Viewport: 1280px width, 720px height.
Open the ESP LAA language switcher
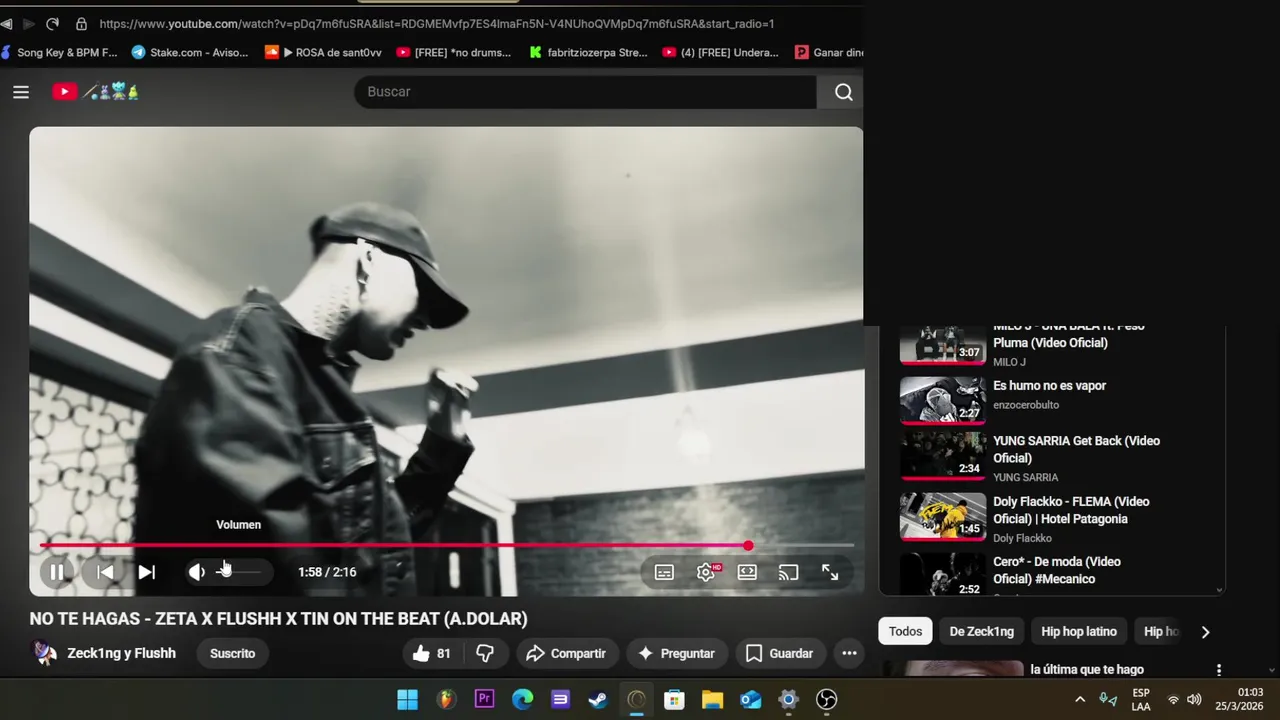[1141, 699]
